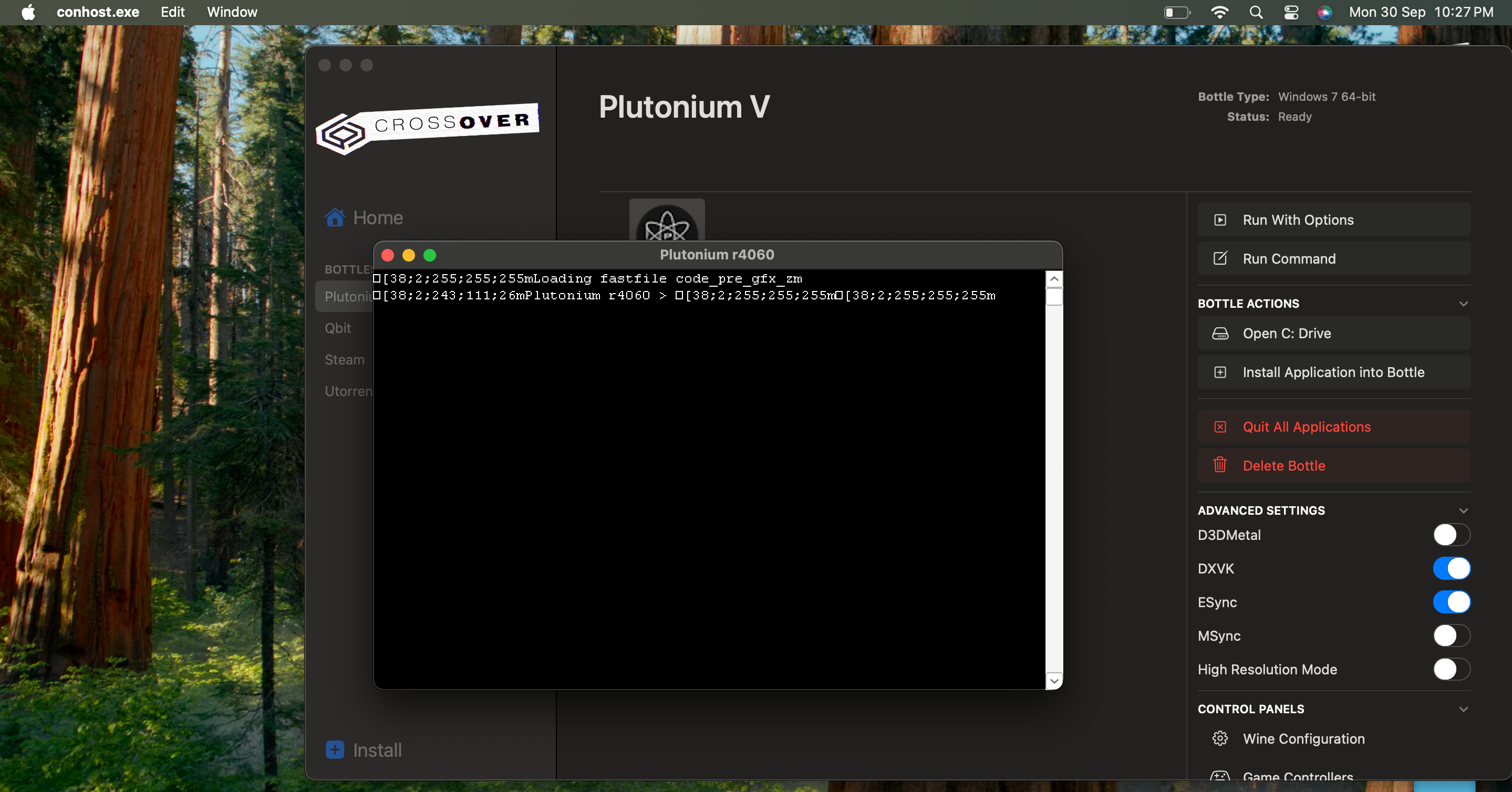1512x792 pixels.
Task: Click the console scrollbar thumb
Action: [x=1054, y=297]
